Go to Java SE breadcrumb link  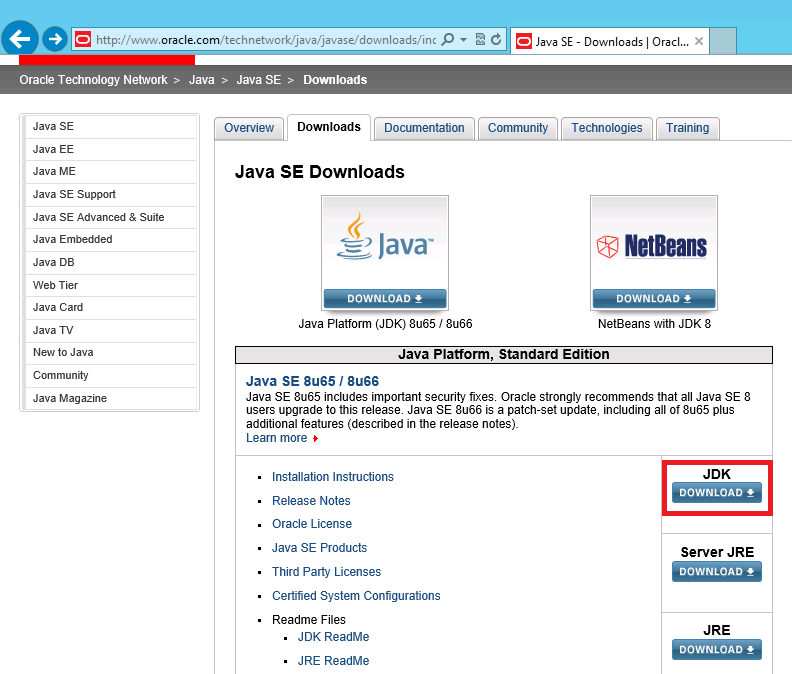click(259, 80)
